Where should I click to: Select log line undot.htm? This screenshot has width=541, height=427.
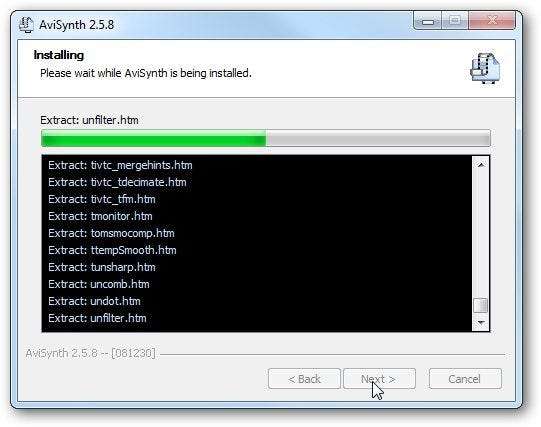pos(94,301)
